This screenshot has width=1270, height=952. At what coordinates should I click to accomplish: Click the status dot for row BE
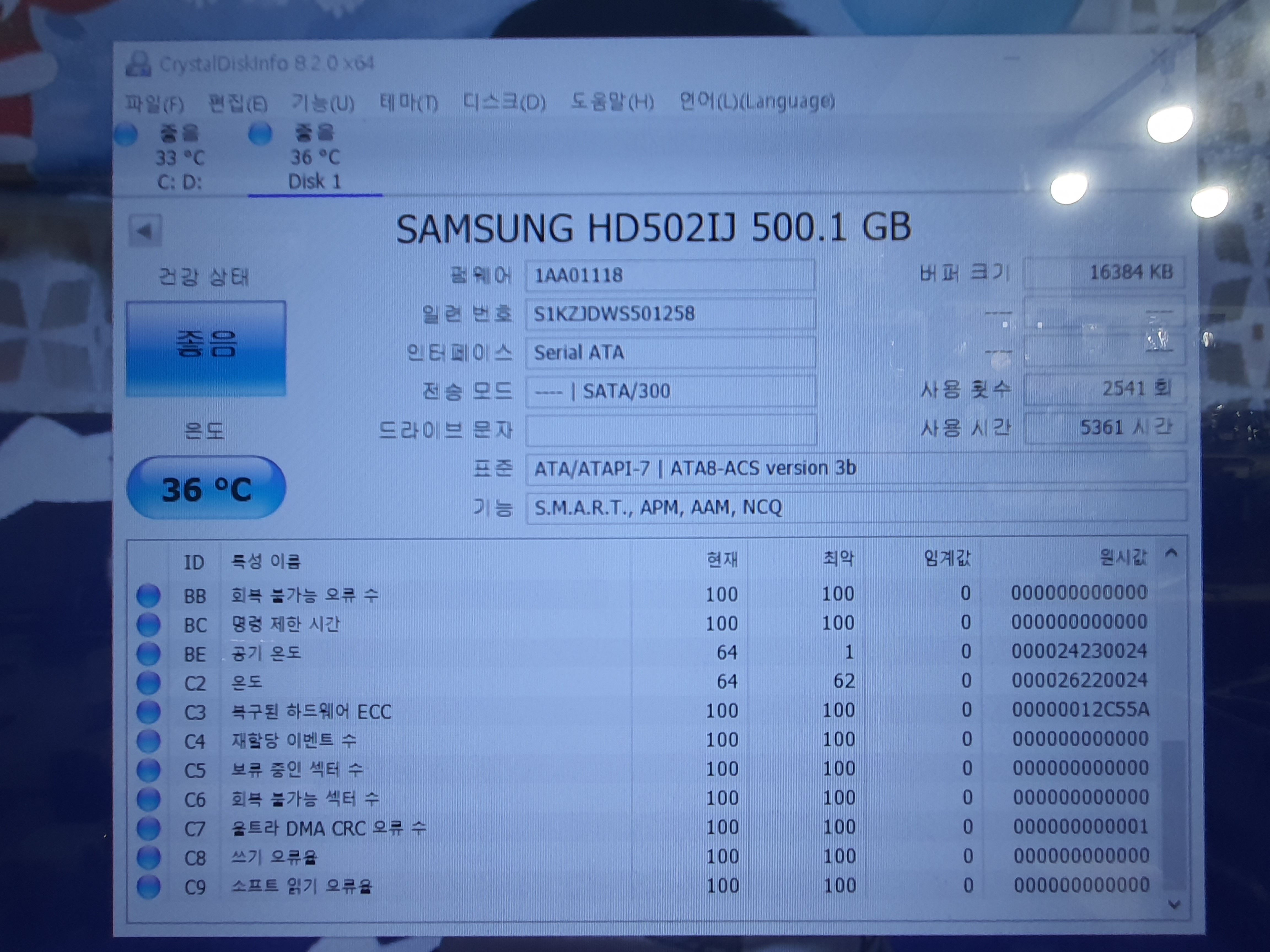[x=148, y=654]
